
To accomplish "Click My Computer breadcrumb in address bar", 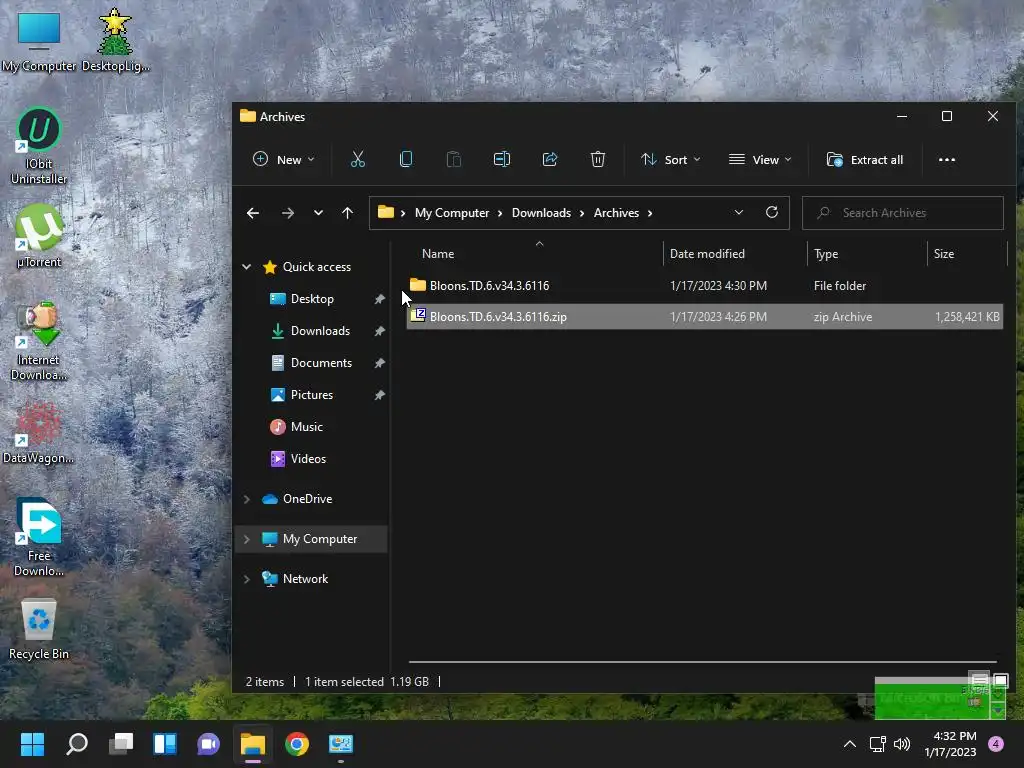I will tap(452, 213).
